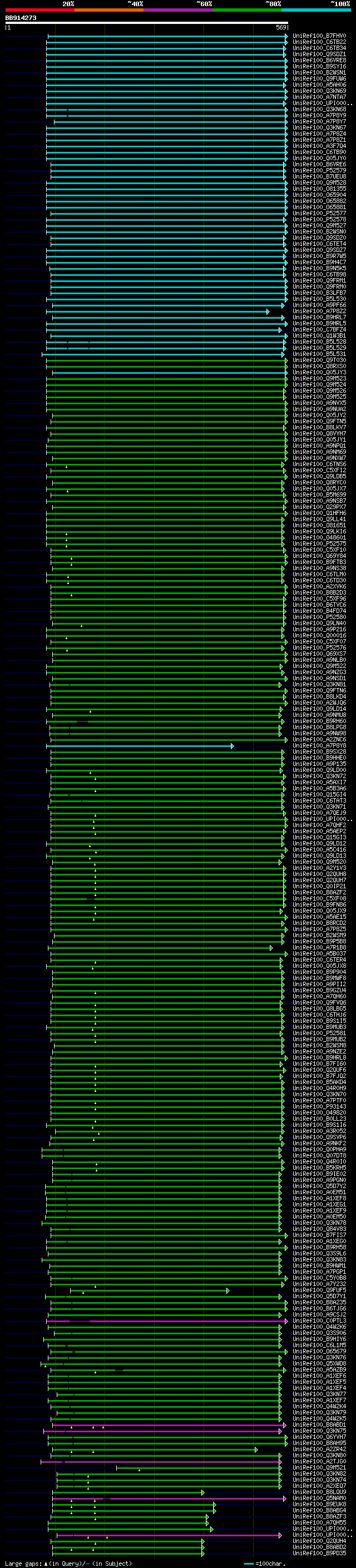Select hit label UniRef100_Q9M527
Viewport: 356px width, 1568px height.
(319, 226)
